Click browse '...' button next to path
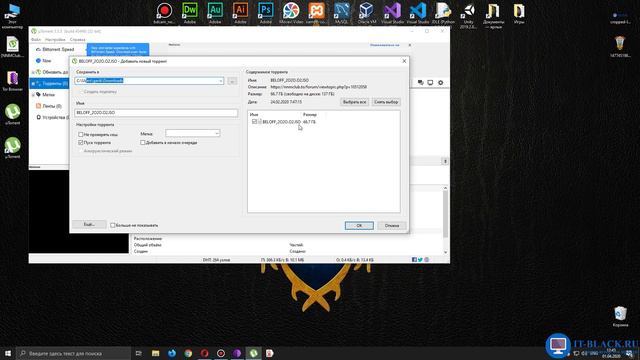 (232, 81)
